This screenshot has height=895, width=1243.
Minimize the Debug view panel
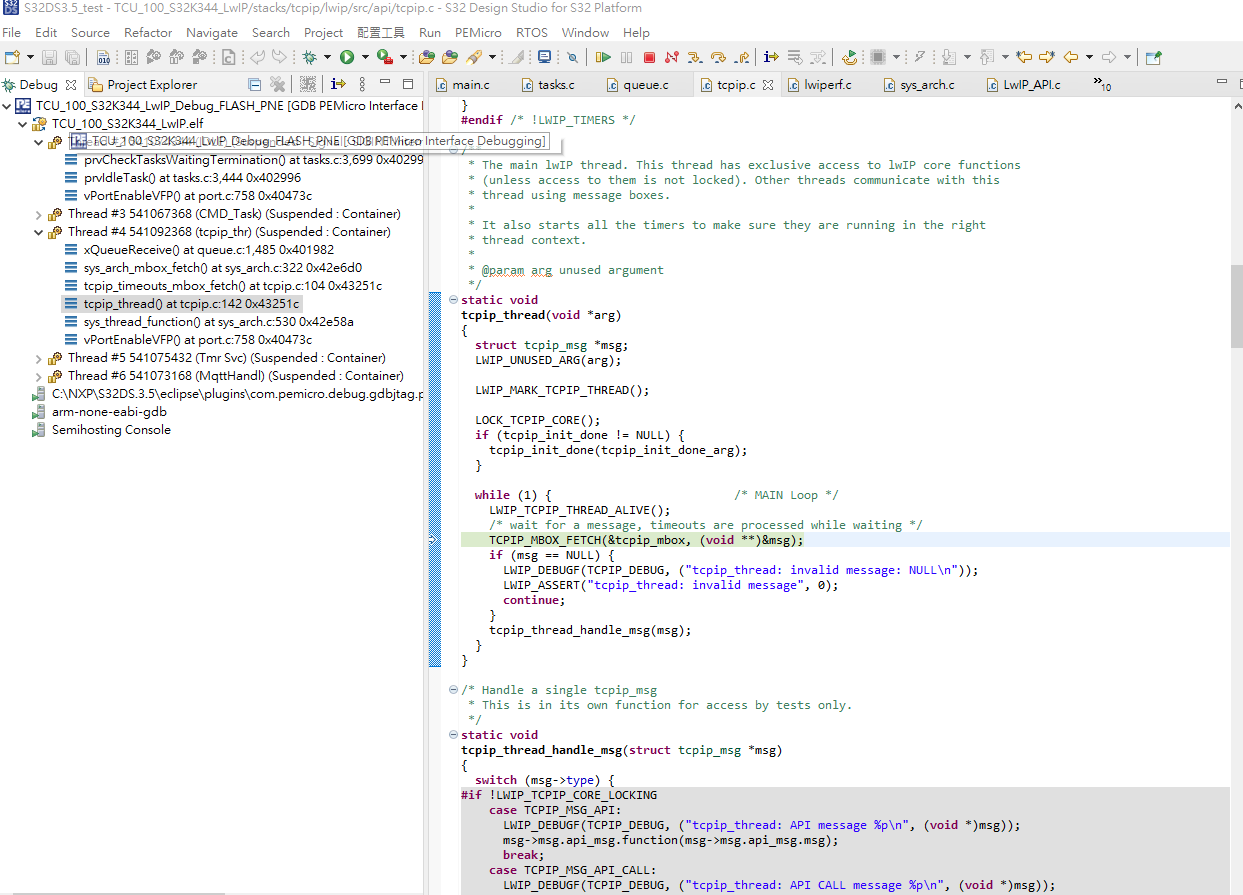click(386, 84)
